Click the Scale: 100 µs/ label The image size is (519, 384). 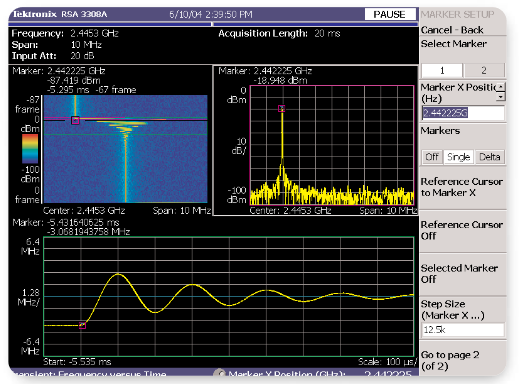[x=388, y=362]
